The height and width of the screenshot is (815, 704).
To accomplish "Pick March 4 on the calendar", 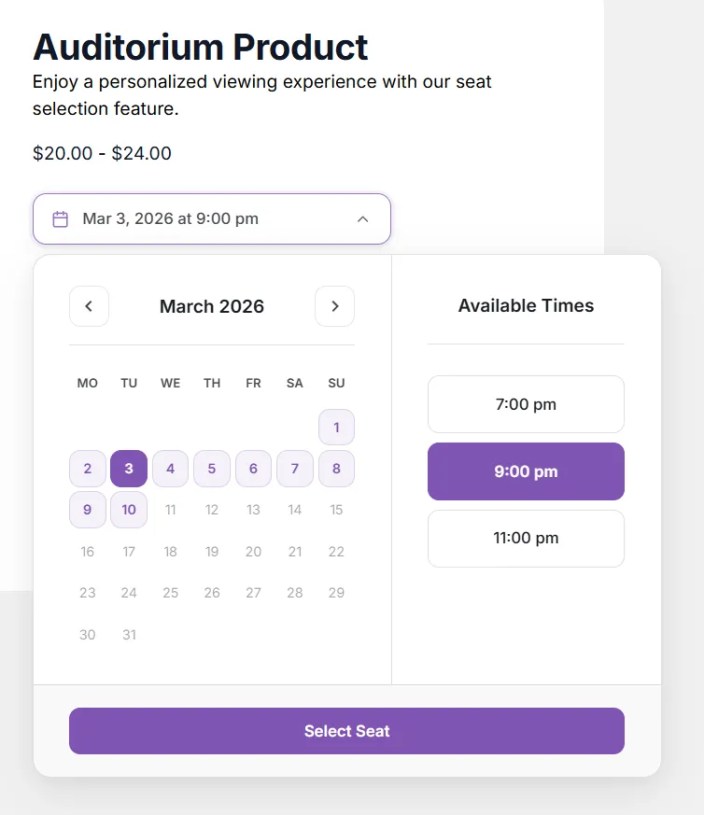I will [170, 468].
